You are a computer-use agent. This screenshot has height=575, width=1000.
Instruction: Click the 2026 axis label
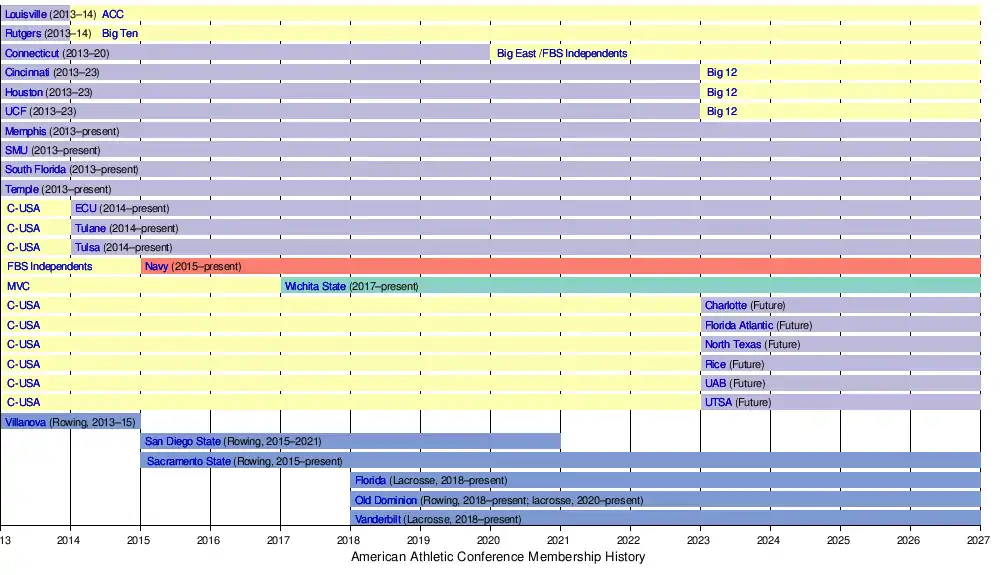[908, 541]
